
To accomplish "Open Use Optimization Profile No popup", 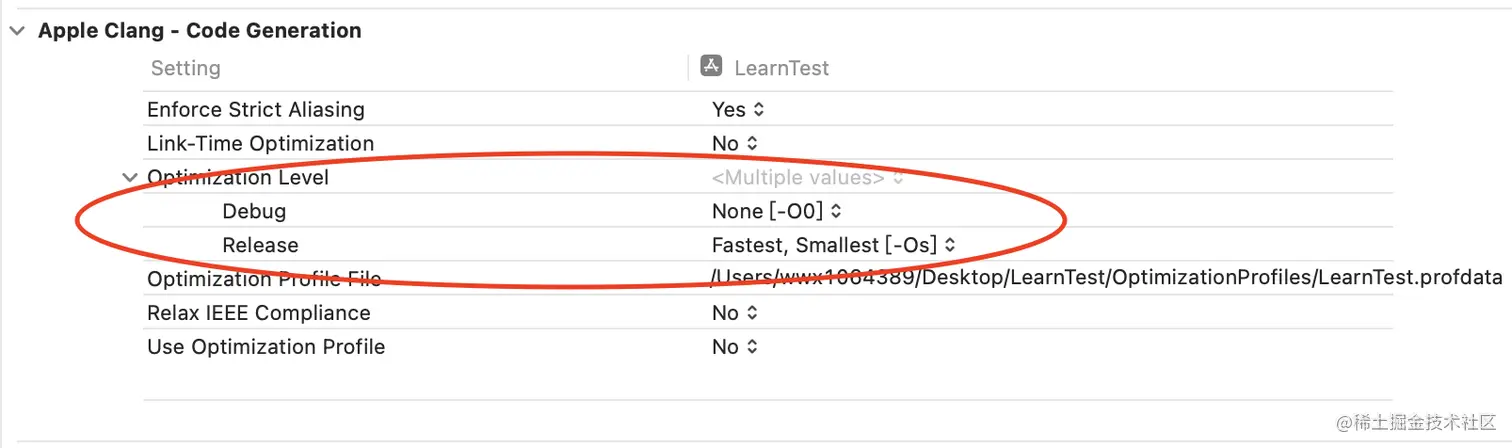I will click(735, 348).
